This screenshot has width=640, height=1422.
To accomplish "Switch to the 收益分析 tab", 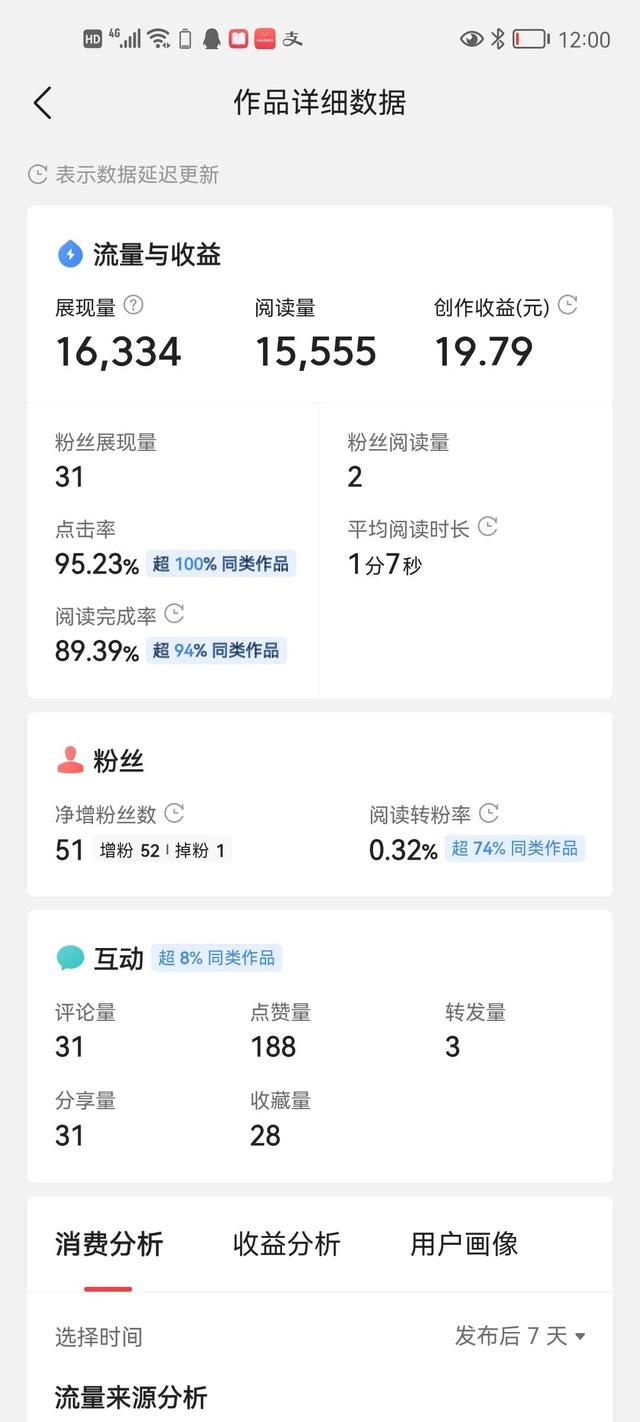I will [287, 1244].
